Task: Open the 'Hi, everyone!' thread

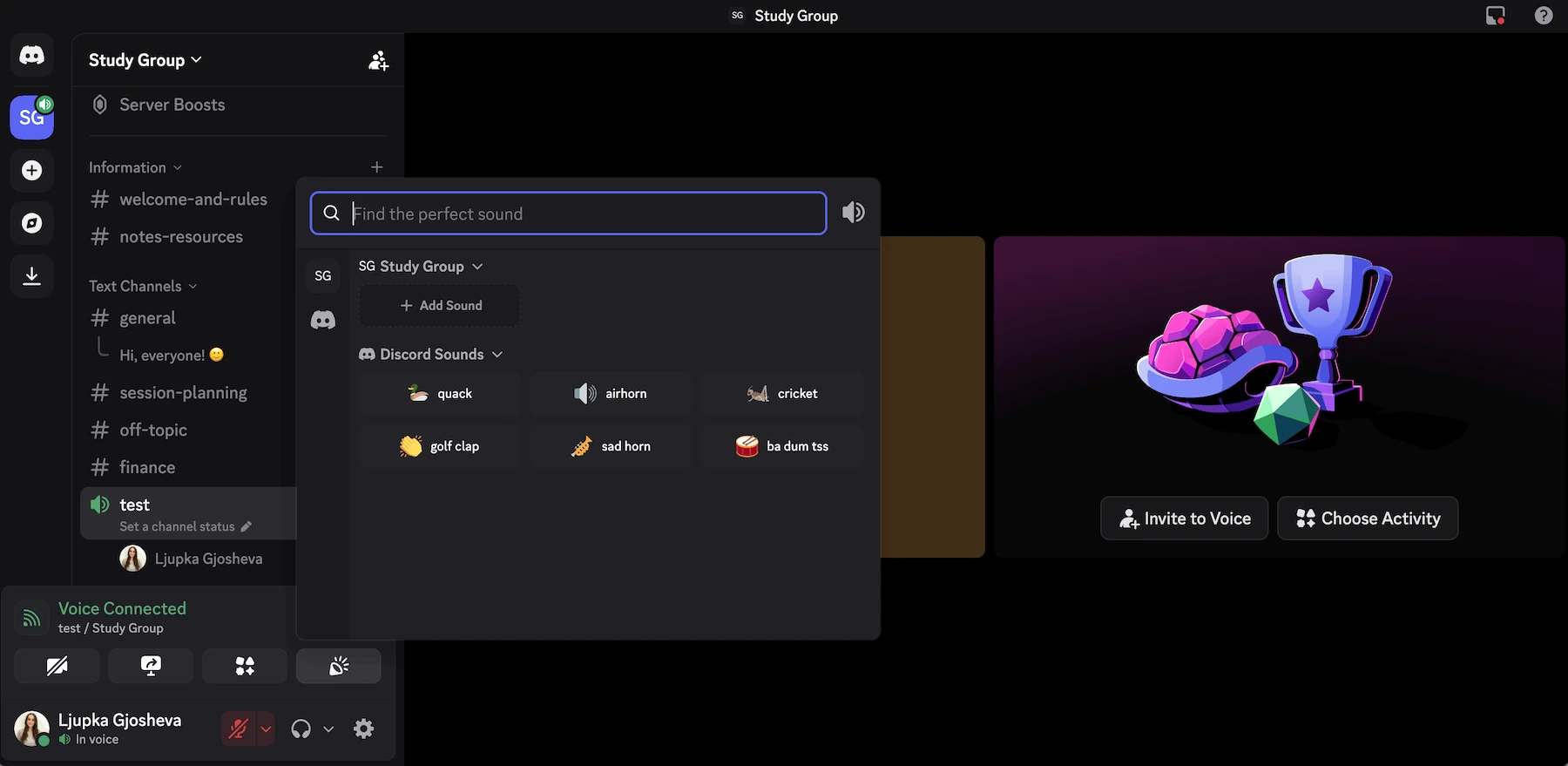Action: [172, 355]
